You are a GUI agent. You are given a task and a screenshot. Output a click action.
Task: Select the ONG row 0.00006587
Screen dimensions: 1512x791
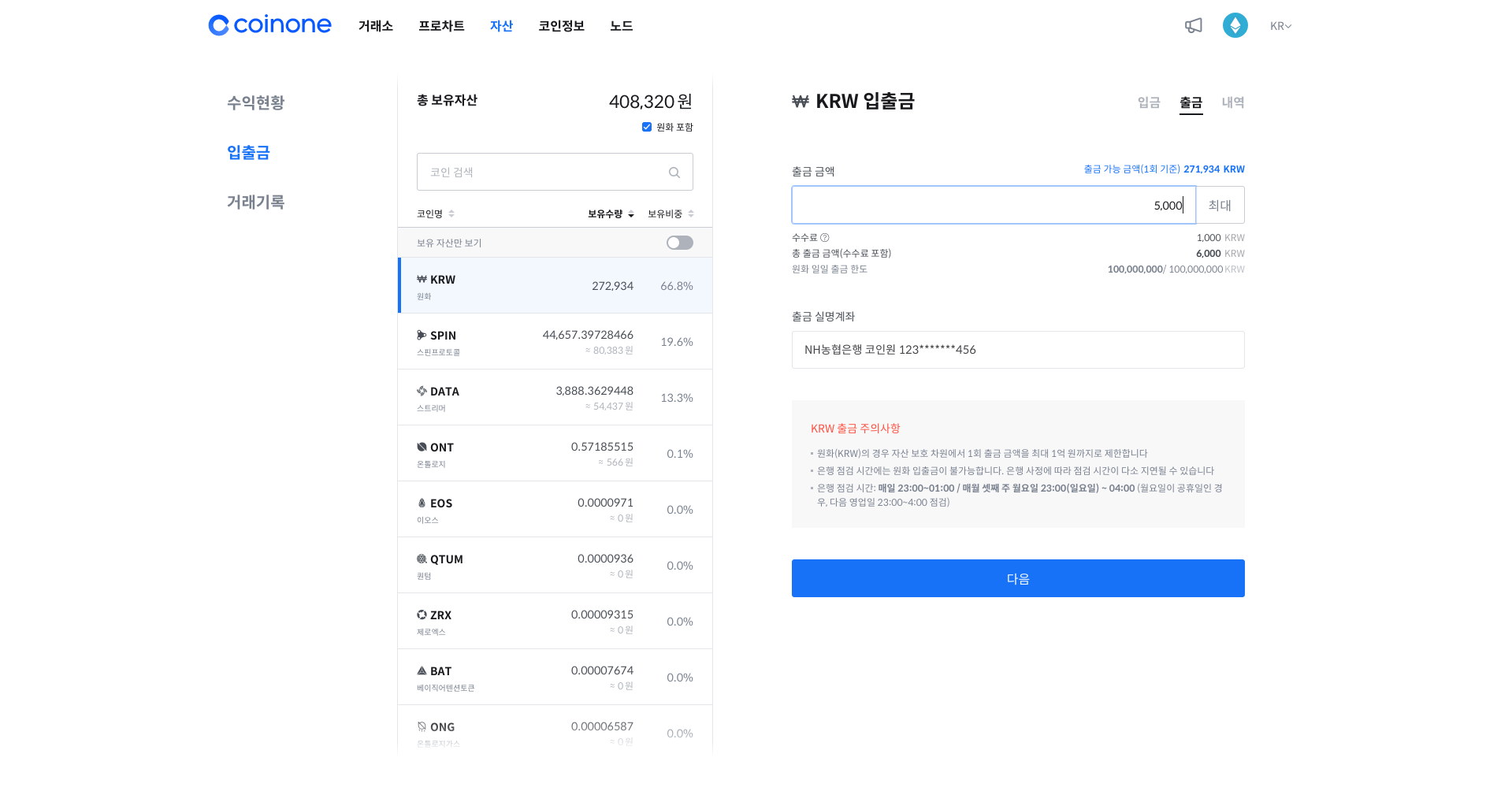pyautogui.click(x=555, y=730)
